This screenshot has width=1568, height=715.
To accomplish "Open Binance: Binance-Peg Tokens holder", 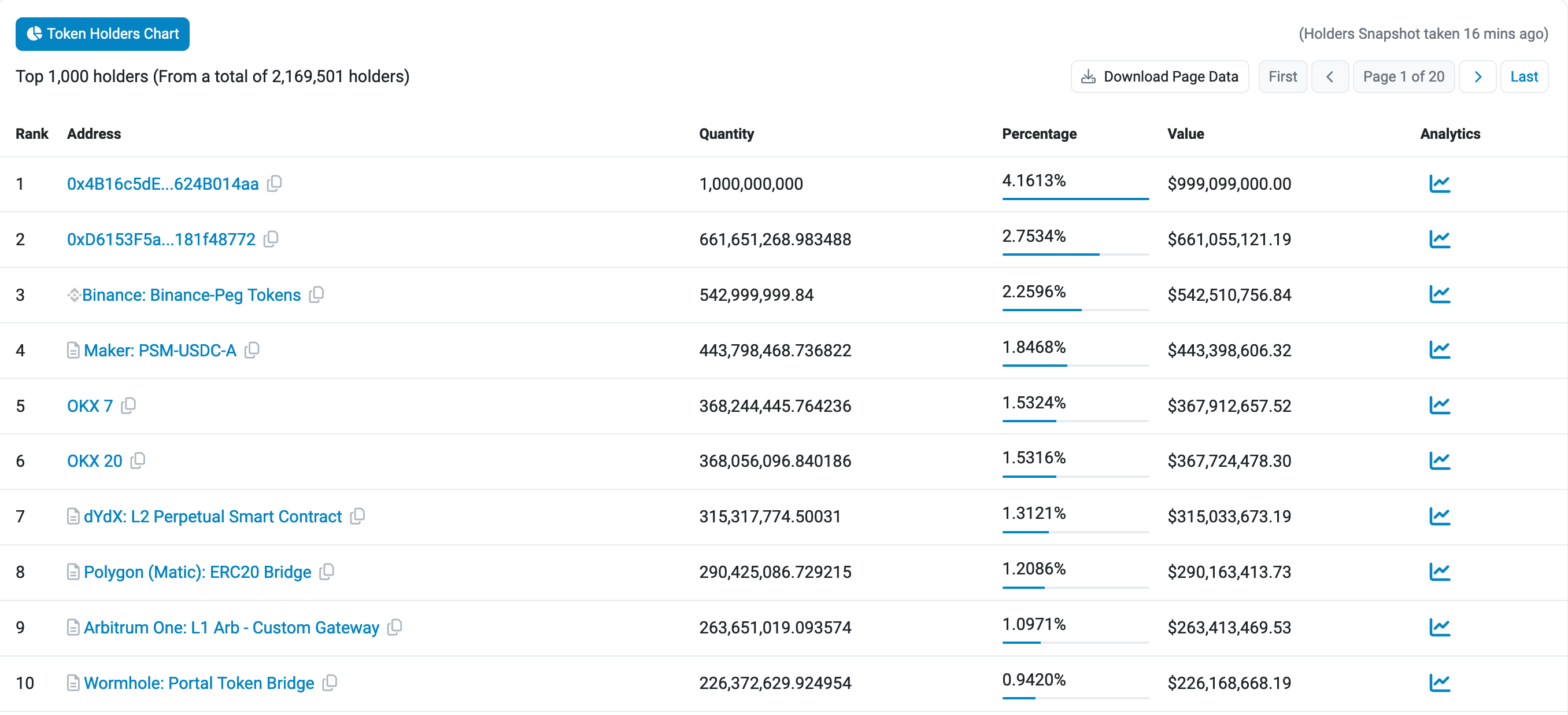I will (191, 294).
